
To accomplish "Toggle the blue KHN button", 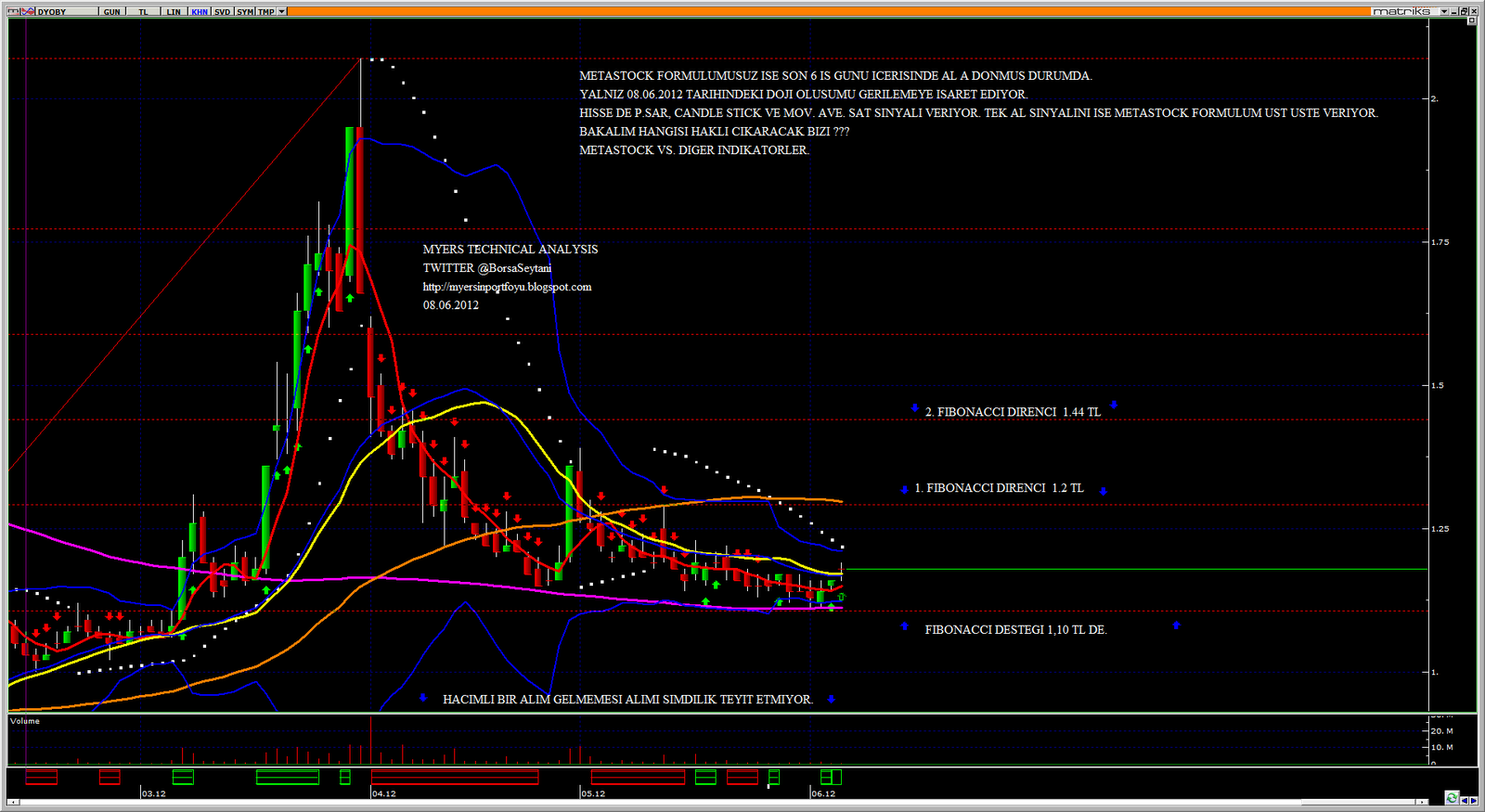I will tap(200, 11).
